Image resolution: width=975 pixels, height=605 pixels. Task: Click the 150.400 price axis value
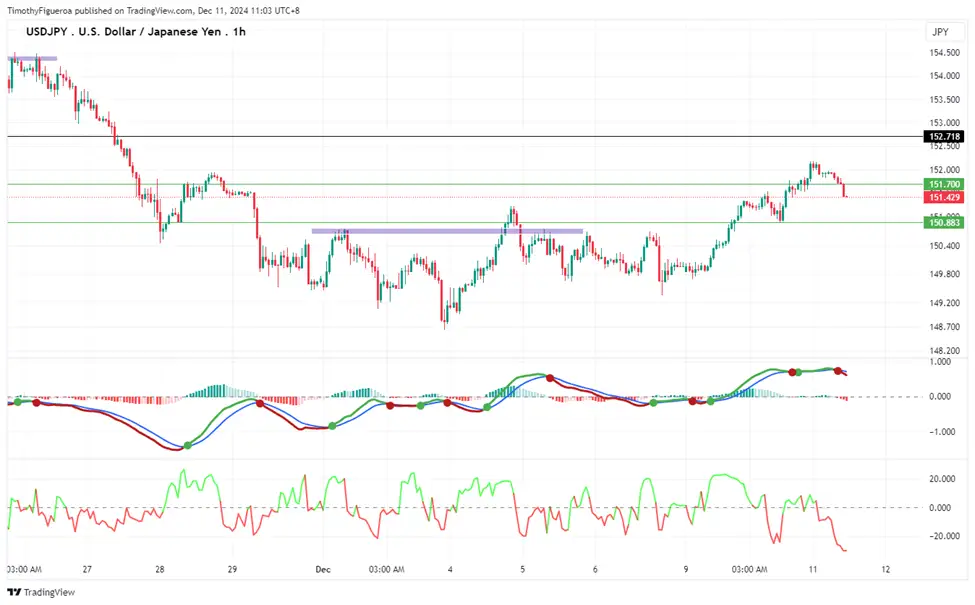click(x=945, y=246)
